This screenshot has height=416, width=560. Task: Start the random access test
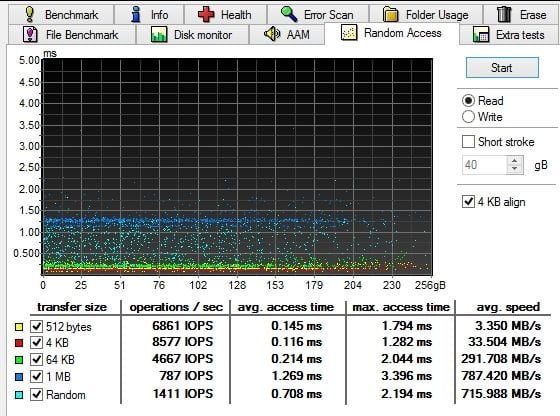(502, 67)
